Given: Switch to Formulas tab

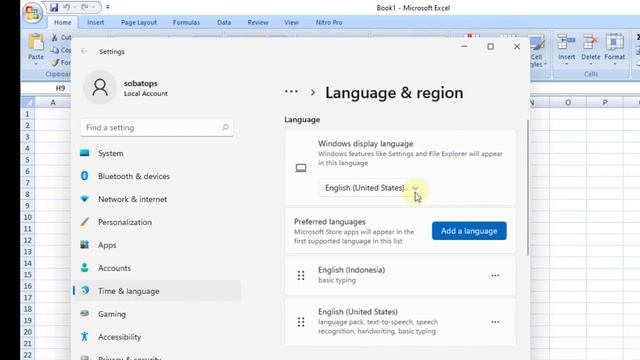Looking at the screenshot, I should (x=186, y=22).
